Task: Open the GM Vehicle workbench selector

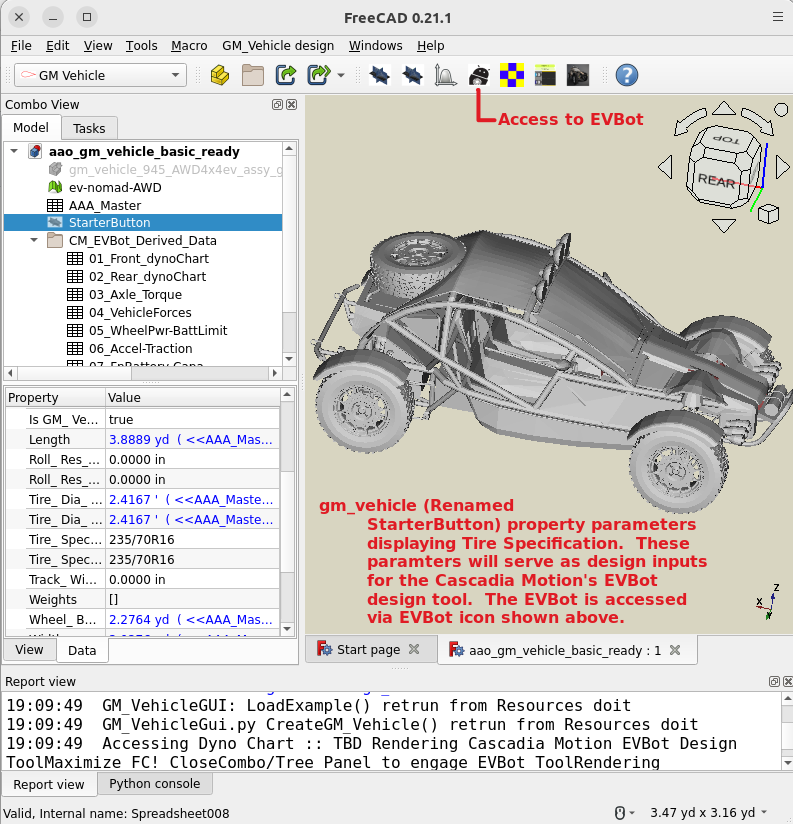Action: tap(100, 75)
